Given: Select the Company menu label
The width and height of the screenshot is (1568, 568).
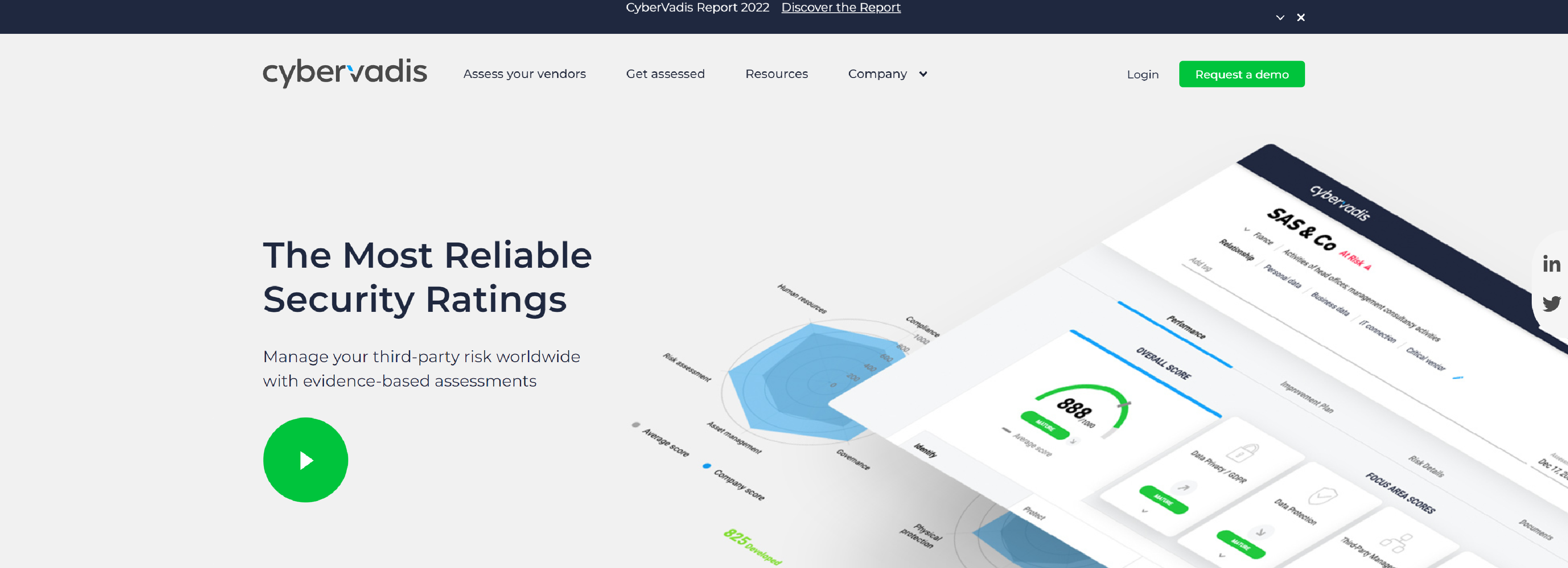Looking at the screenshot, I should click(x=877, y=74).
